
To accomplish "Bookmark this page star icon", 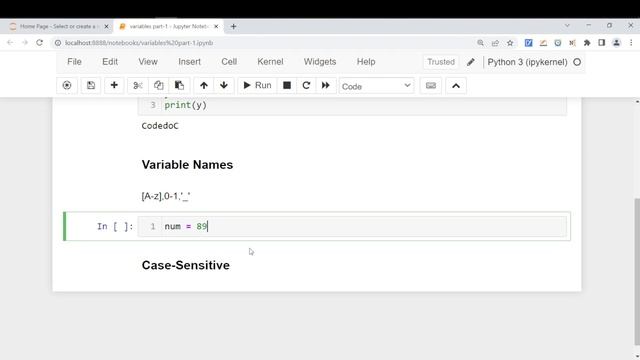I will coord(510,43).
